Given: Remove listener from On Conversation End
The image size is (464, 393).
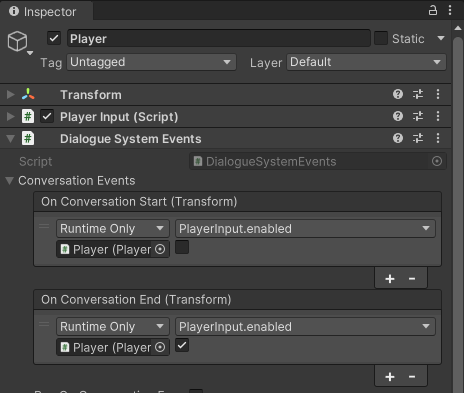Looking at the screenshot, I should [x=412, y=377].
